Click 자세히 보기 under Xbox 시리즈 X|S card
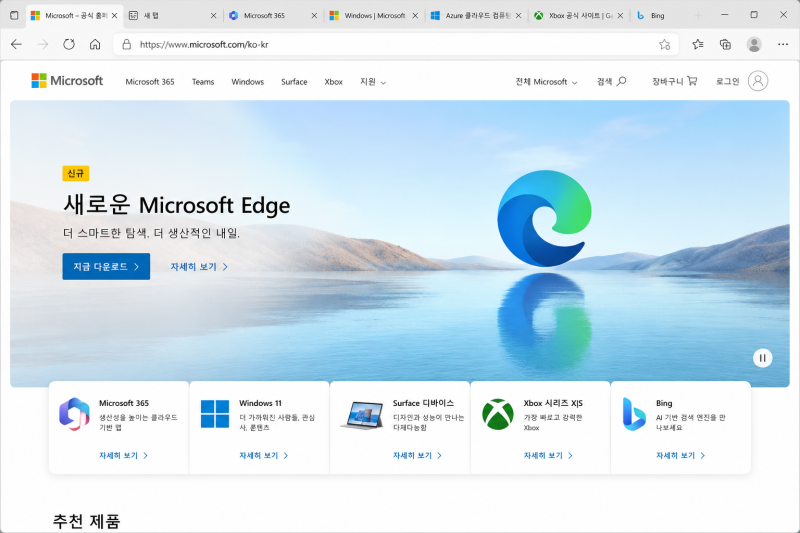 [548, 455]
